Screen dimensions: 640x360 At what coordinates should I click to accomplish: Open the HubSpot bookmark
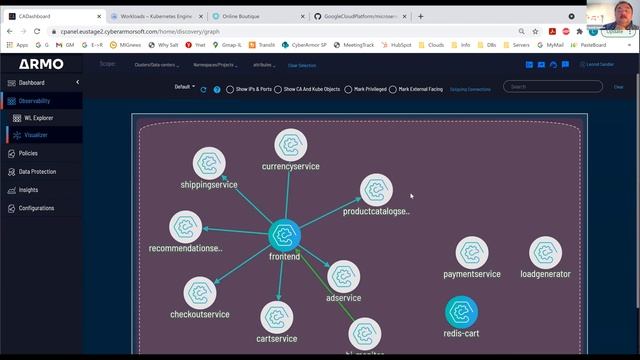coord(396,45)
